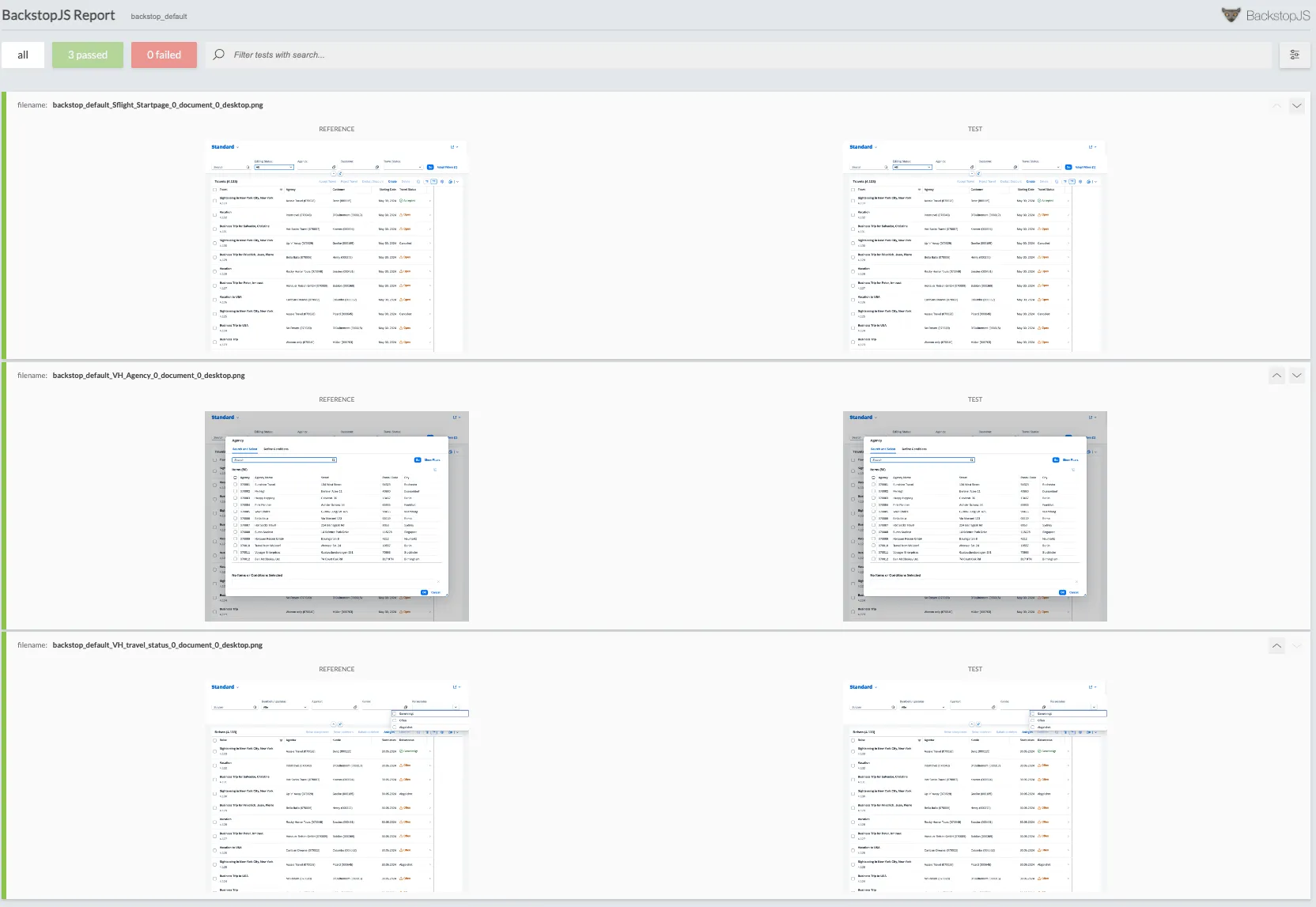This screenshot has width=1316, height=907.
Task: Filter by 0 failed tests
Action: [164, 55]
